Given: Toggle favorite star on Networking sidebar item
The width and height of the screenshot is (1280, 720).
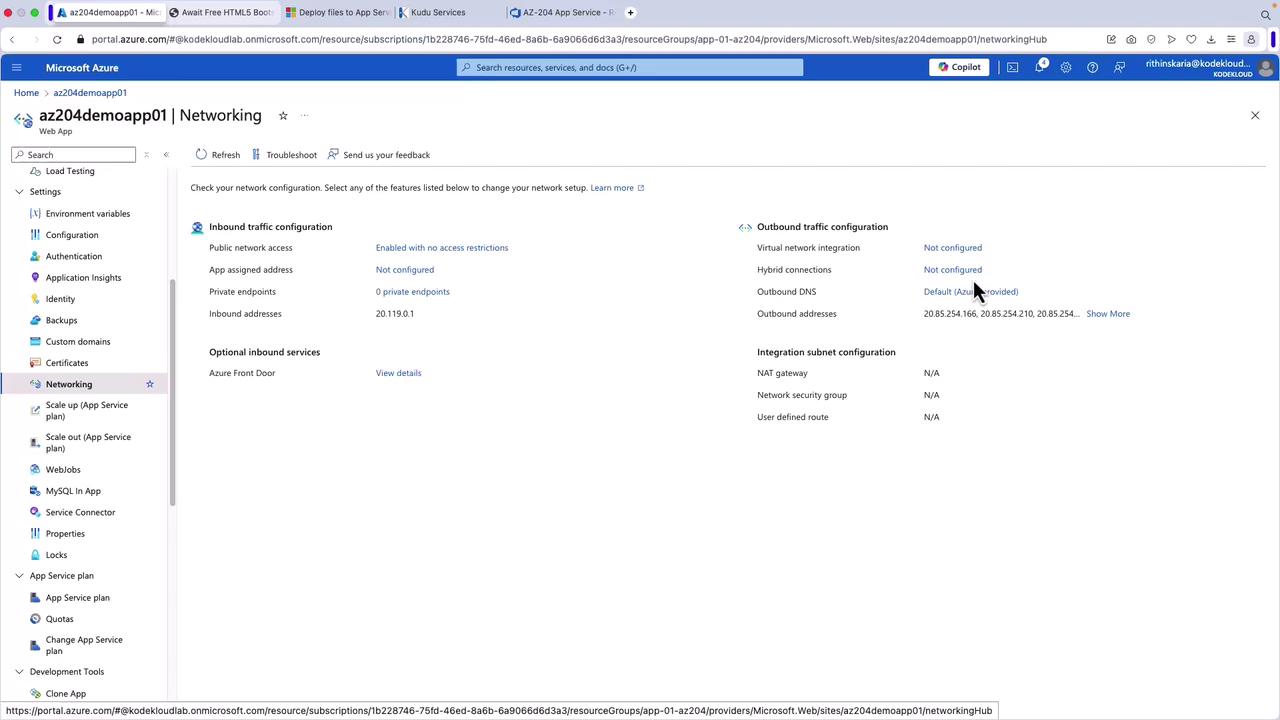Looking at the screenshot, I should point(150,384).
